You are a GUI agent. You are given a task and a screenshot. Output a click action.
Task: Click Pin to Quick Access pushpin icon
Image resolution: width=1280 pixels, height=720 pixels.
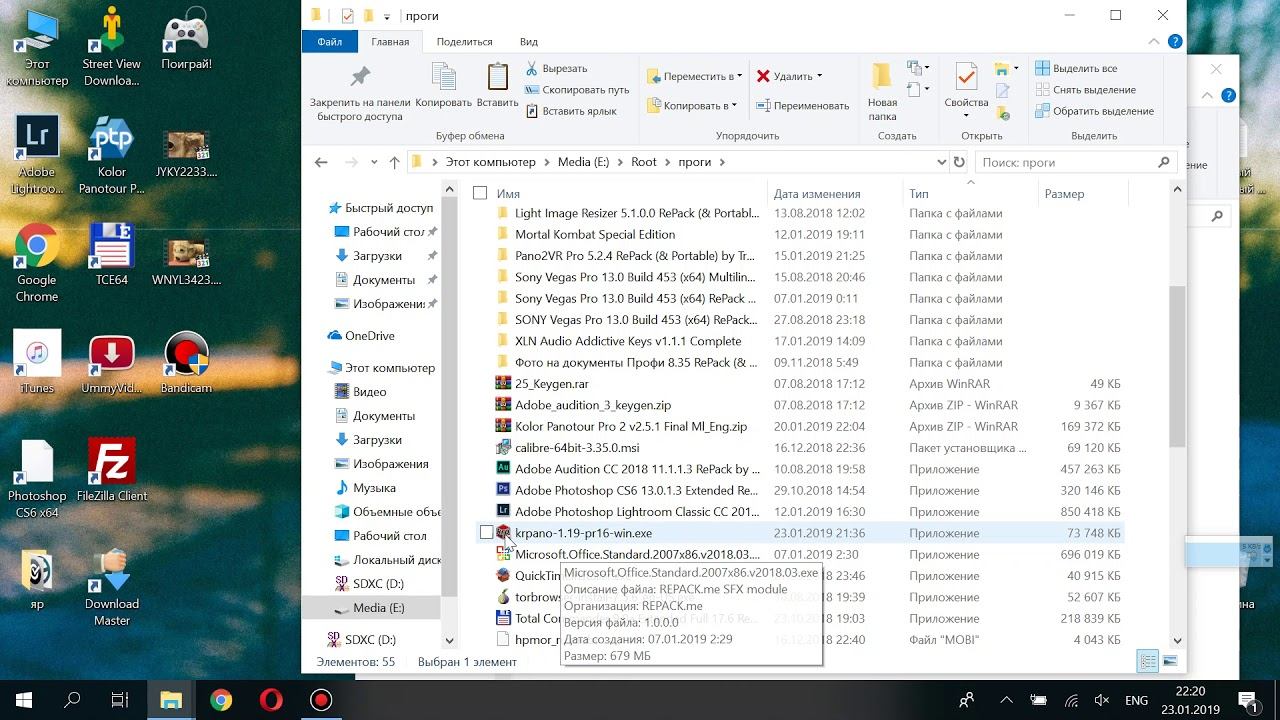360,77
